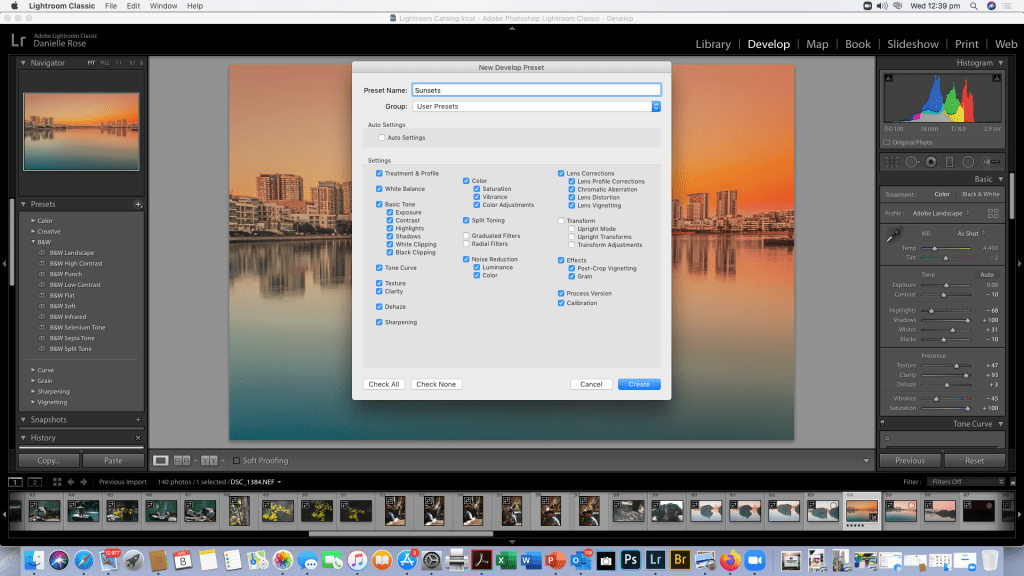Switch to the Library module

[713, 44]
